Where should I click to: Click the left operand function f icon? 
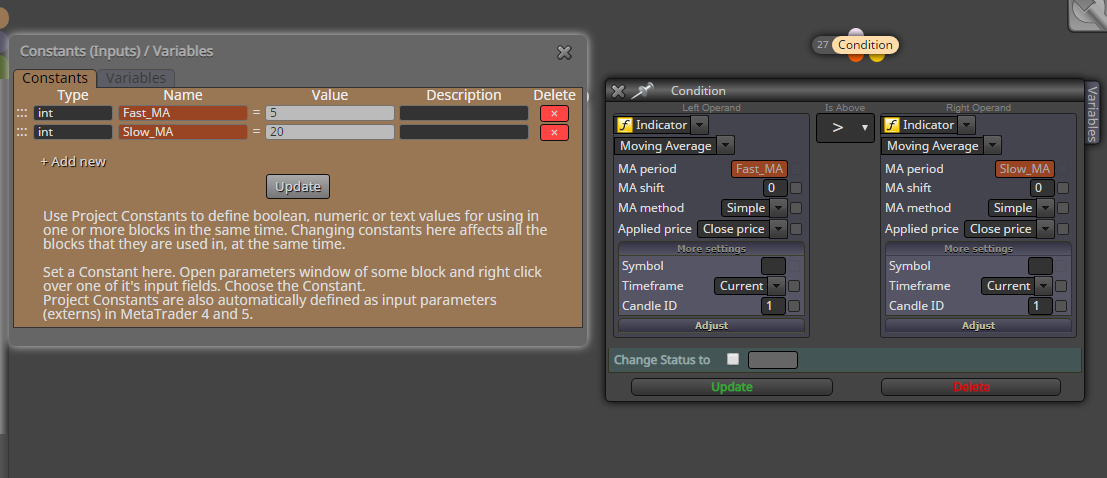point(624,125)
